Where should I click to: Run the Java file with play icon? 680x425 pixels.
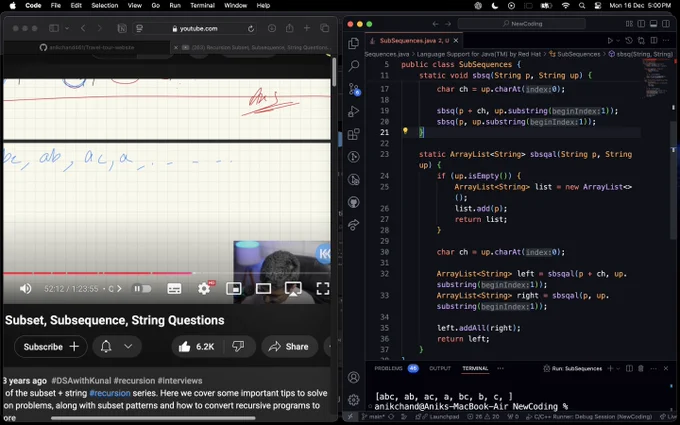pyautogui.click(x=610, y=40)
